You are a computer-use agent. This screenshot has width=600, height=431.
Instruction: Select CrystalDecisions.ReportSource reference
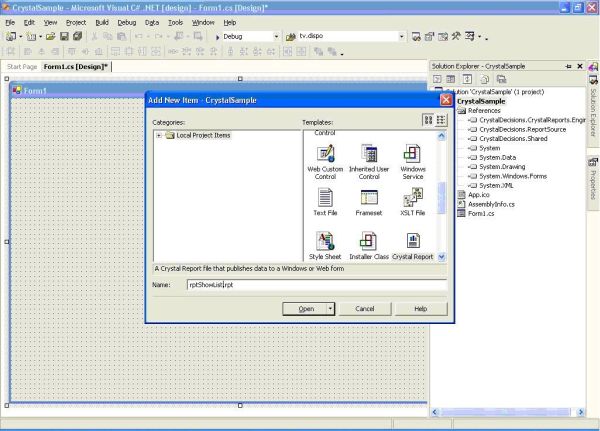tap(522, 129)
